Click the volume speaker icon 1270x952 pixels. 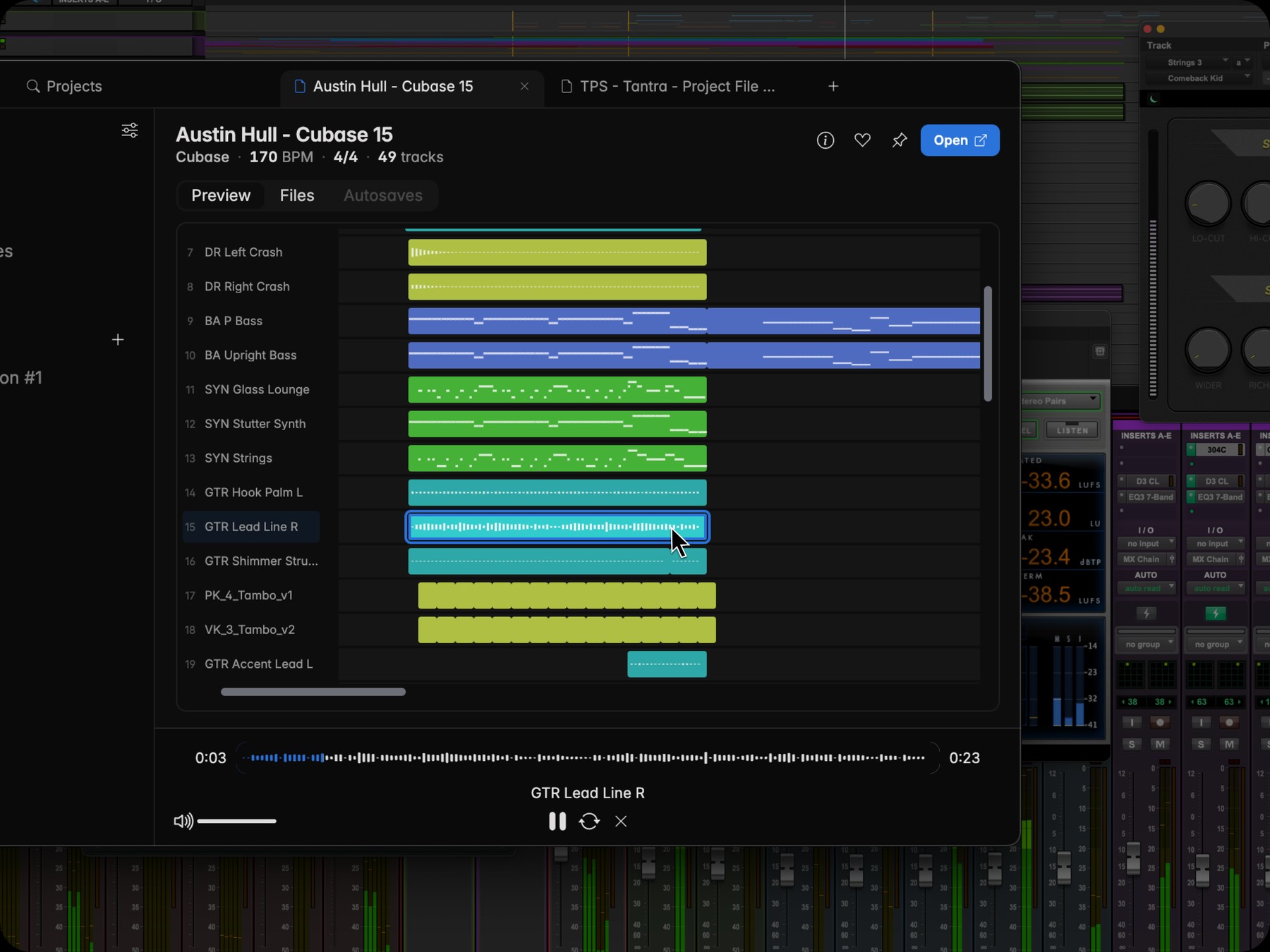click(183, 821)
